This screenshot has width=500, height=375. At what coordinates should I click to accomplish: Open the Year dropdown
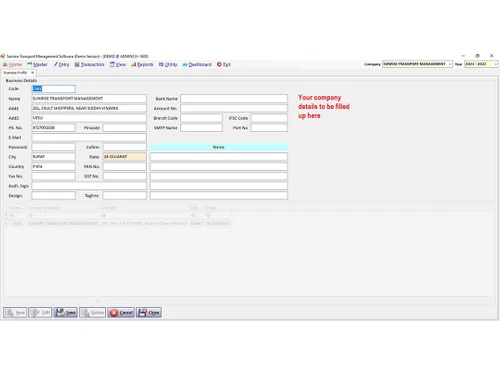point(495,64)
